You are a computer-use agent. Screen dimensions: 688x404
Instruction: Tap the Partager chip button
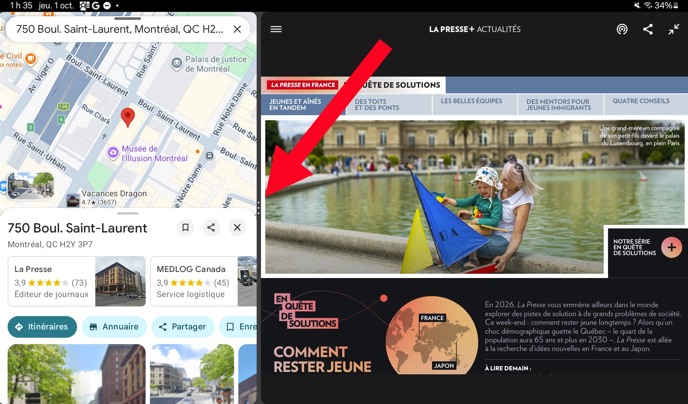coord(183,327)
